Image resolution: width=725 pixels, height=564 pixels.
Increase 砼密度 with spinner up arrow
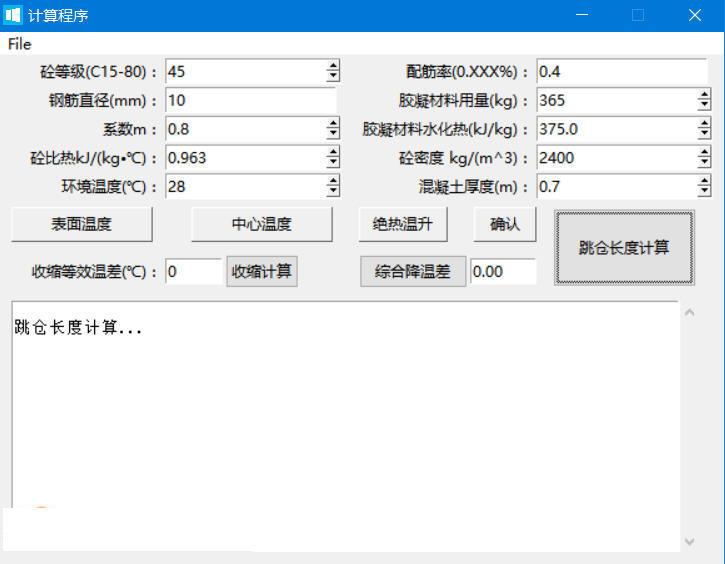704,152
